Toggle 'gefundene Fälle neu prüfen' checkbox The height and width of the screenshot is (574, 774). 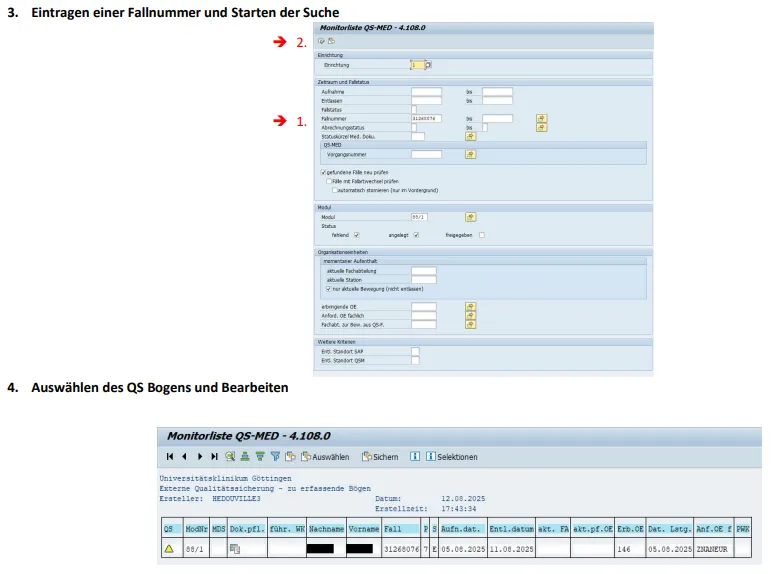coord(324,172)
